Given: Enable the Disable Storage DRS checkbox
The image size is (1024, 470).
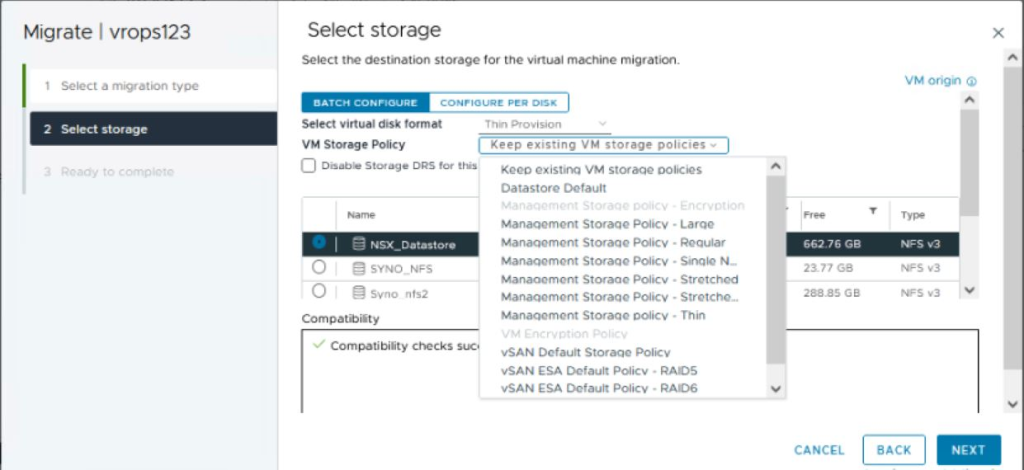Looking at the screenshot, I should pos(308,165).
